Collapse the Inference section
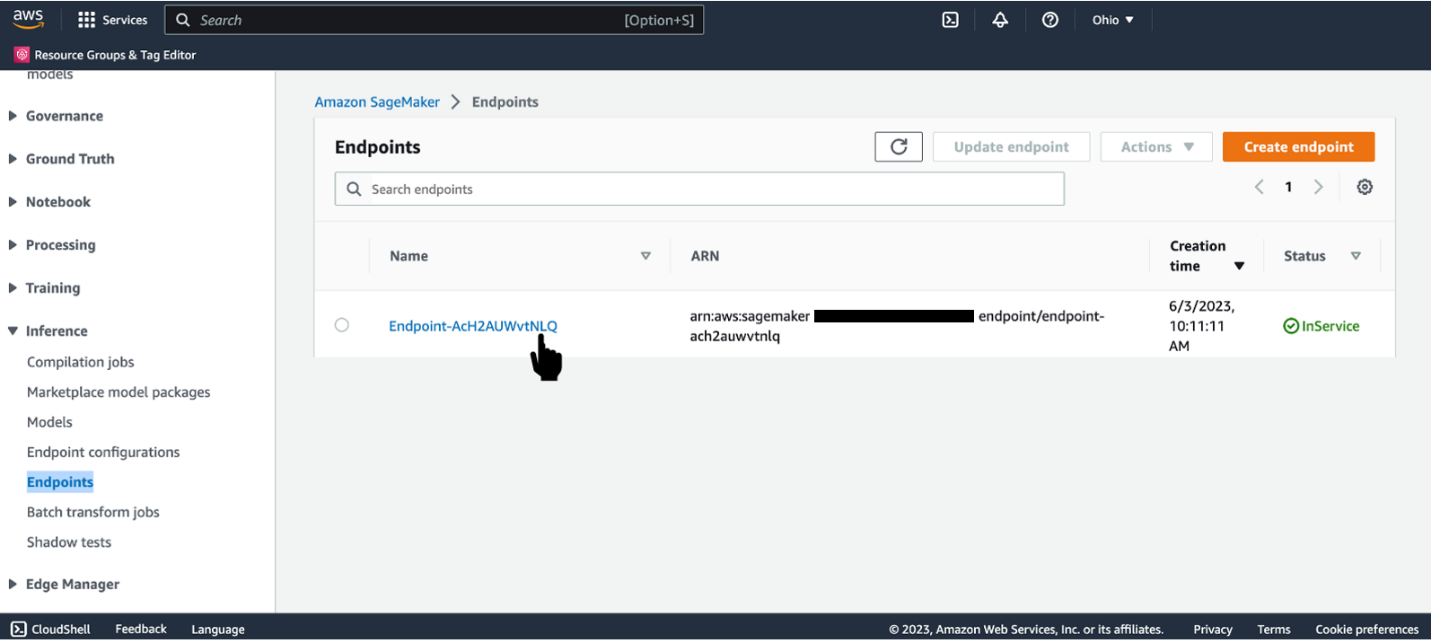The image size is (1431, 643). [x=13, y=331]
